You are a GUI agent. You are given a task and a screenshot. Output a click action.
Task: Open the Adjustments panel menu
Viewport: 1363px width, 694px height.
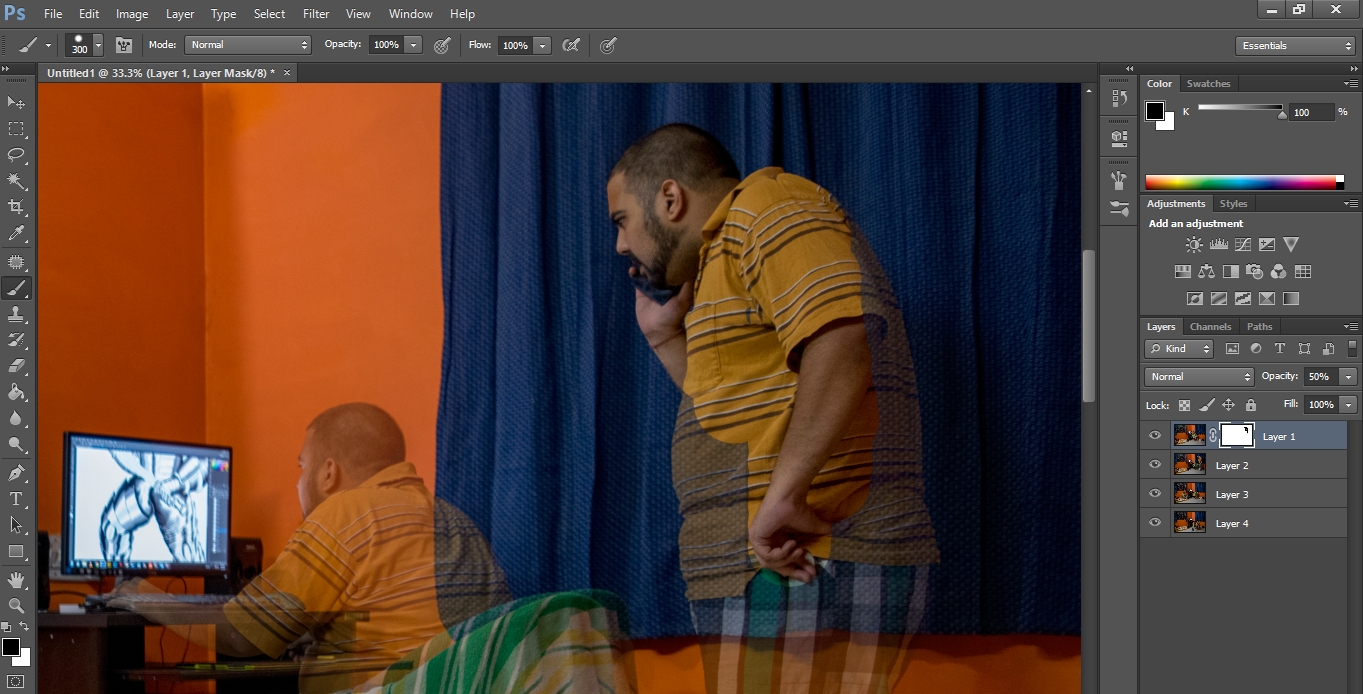click(x=1351, y=203)
